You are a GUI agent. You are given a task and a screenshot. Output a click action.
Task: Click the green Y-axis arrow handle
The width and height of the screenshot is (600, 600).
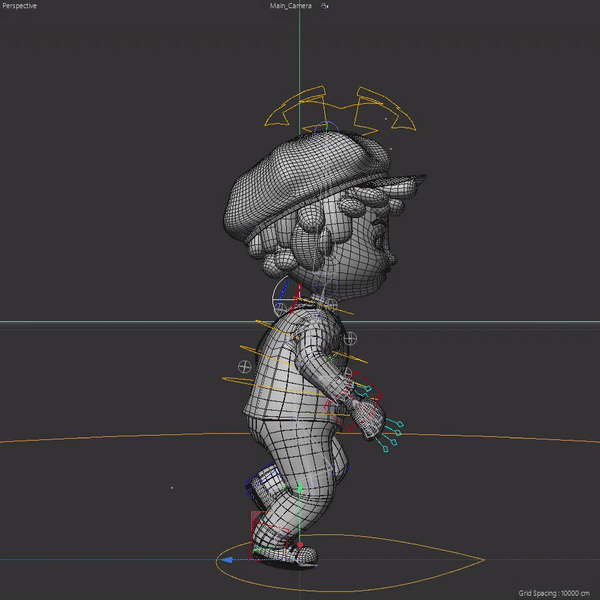tap(300, 488)
